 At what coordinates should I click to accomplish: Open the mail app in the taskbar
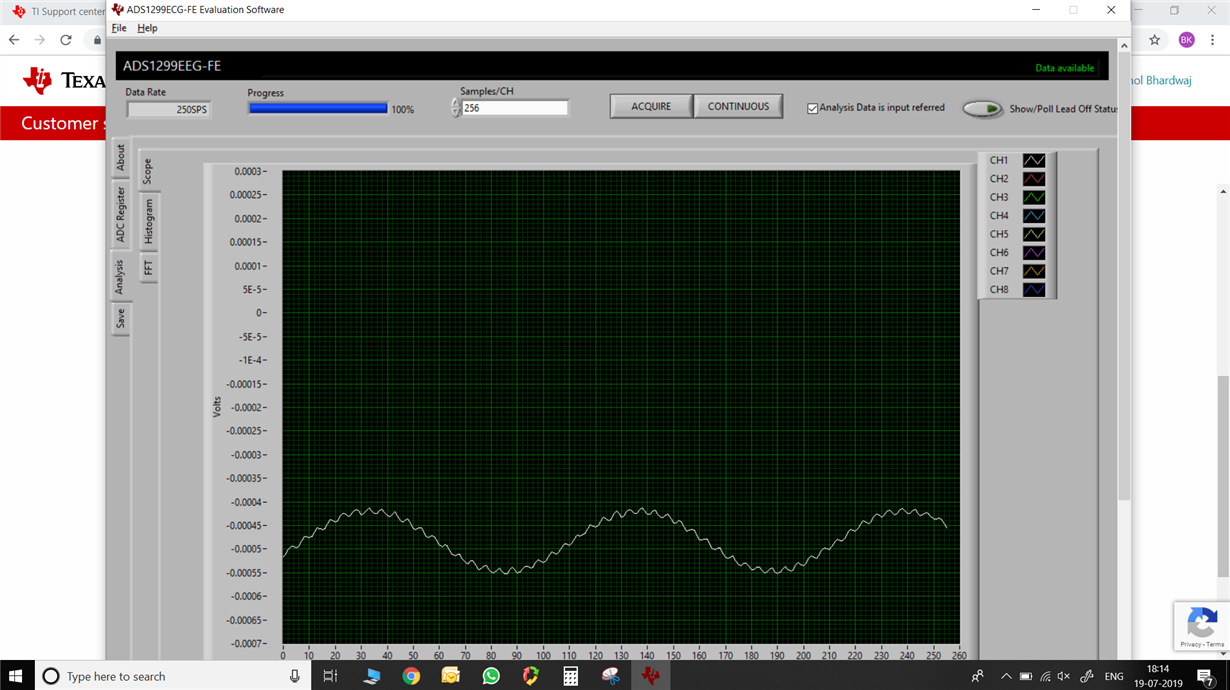click(x=450, y=676)
